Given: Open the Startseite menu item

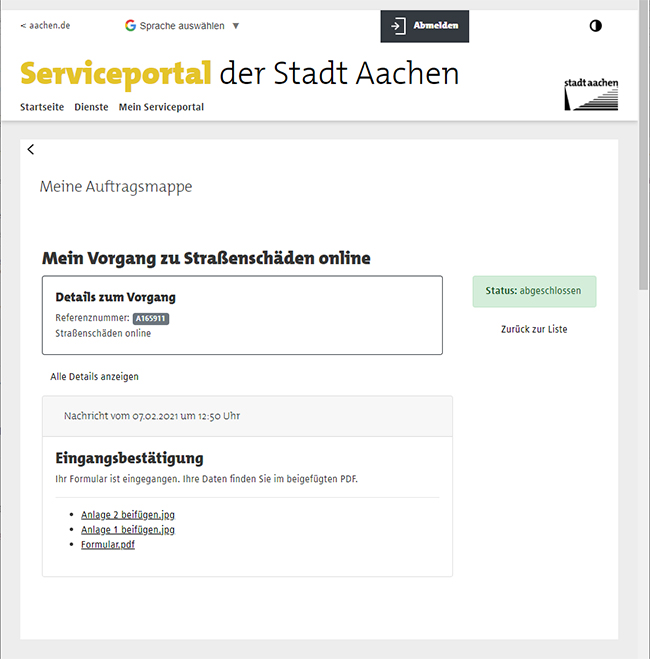Looking at the screenshot, I should pyautogui.click(x=42, y=107).
